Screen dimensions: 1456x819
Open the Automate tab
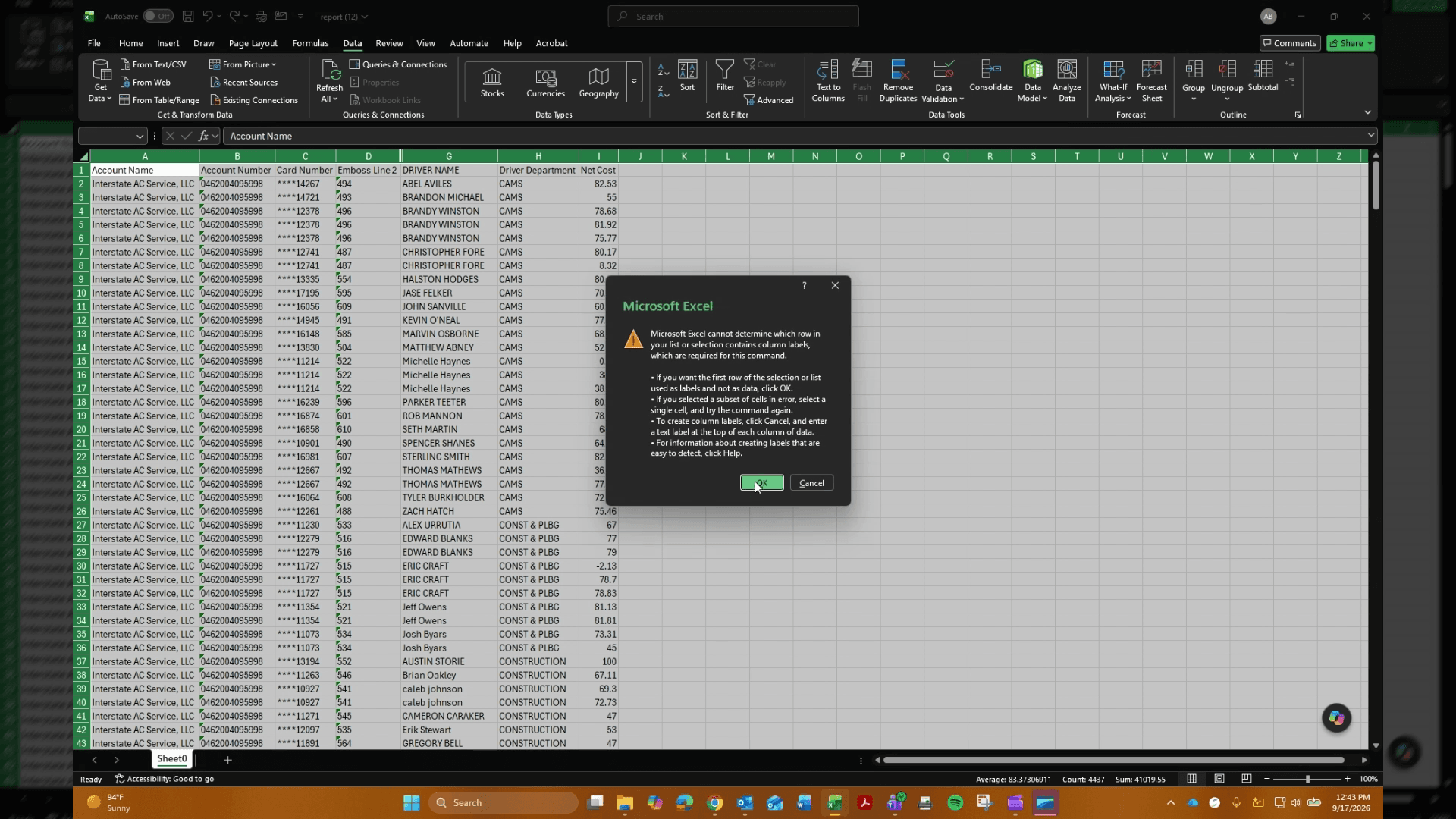(469, 43)
